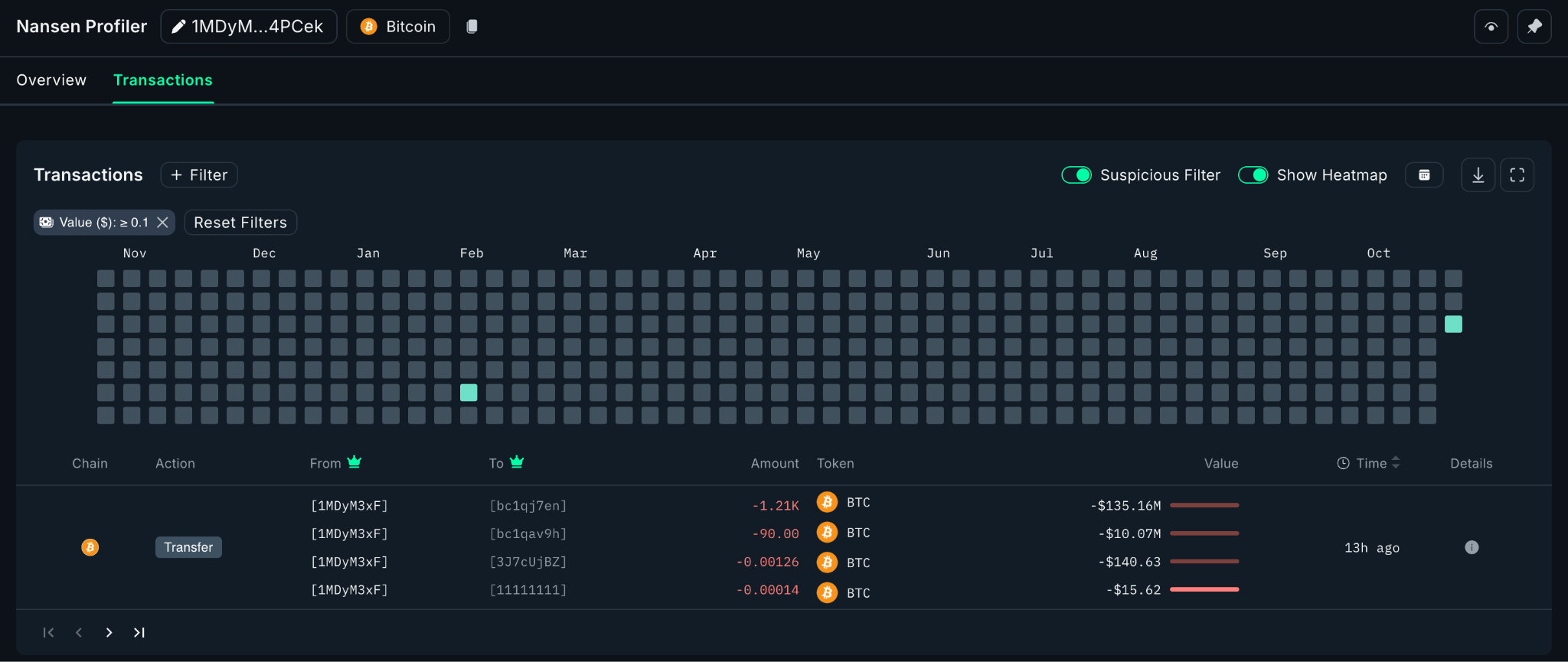
Task: Open the calendar date picker icon
Action: (x=1424, y=175)
